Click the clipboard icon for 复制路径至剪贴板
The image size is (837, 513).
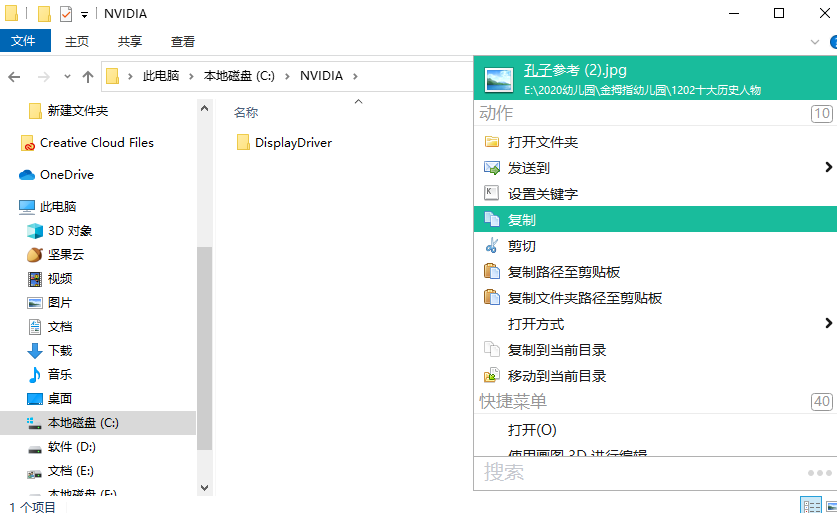tap(491, 272)
